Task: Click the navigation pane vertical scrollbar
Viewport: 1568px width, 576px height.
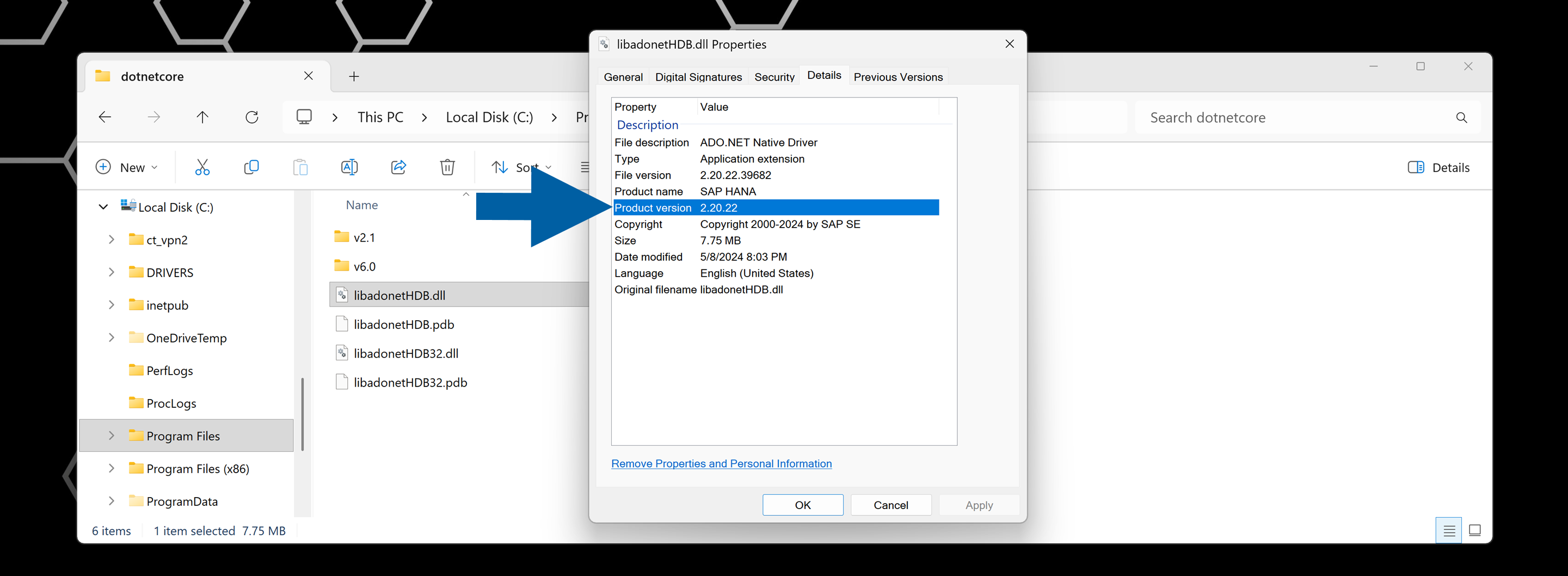Action: tap(303, 414)
